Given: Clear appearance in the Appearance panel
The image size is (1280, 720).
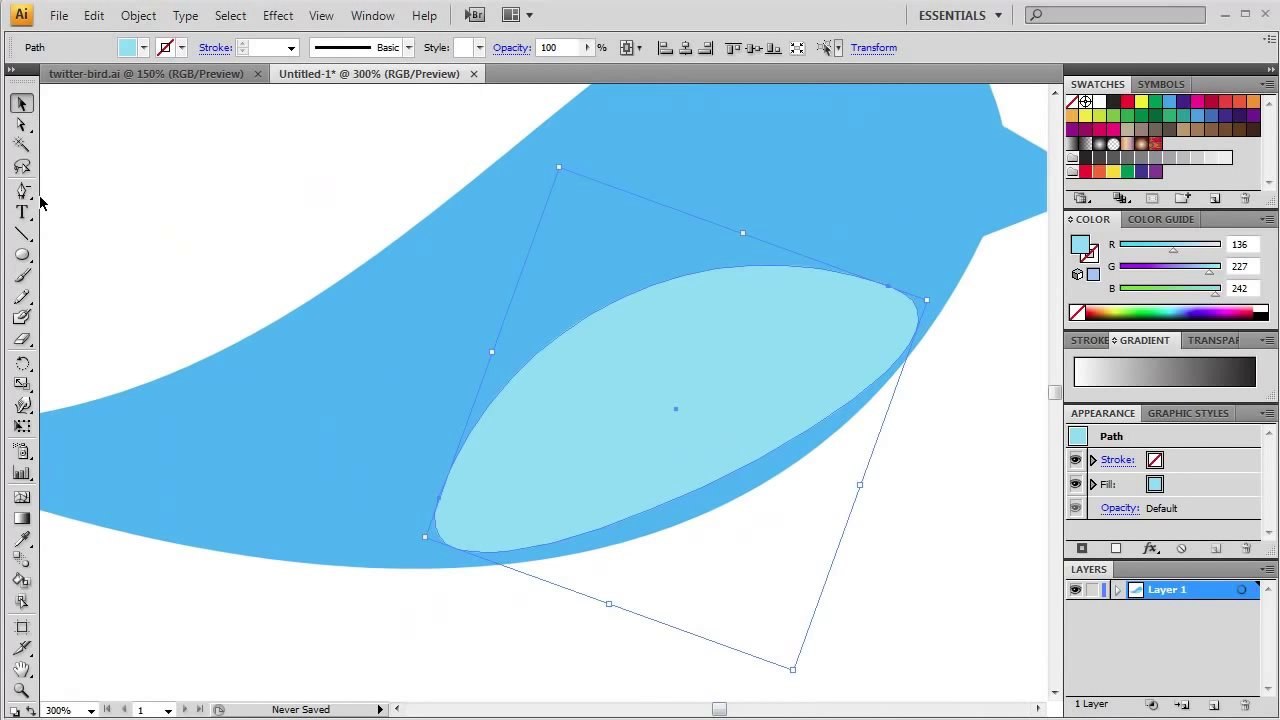Looking at the screenshot, I should pos(1182,549).
